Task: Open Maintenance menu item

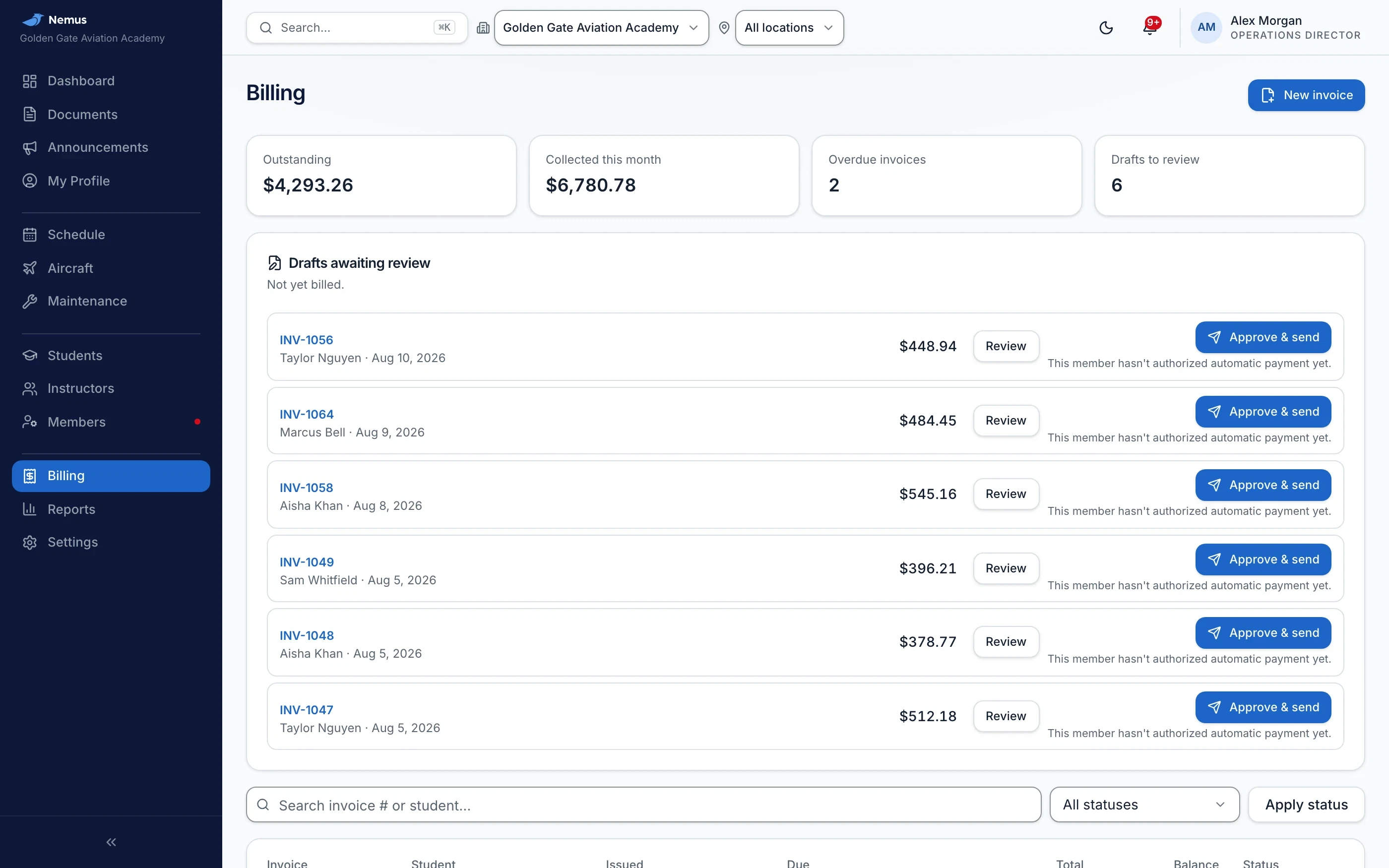Action: (111, 302)
